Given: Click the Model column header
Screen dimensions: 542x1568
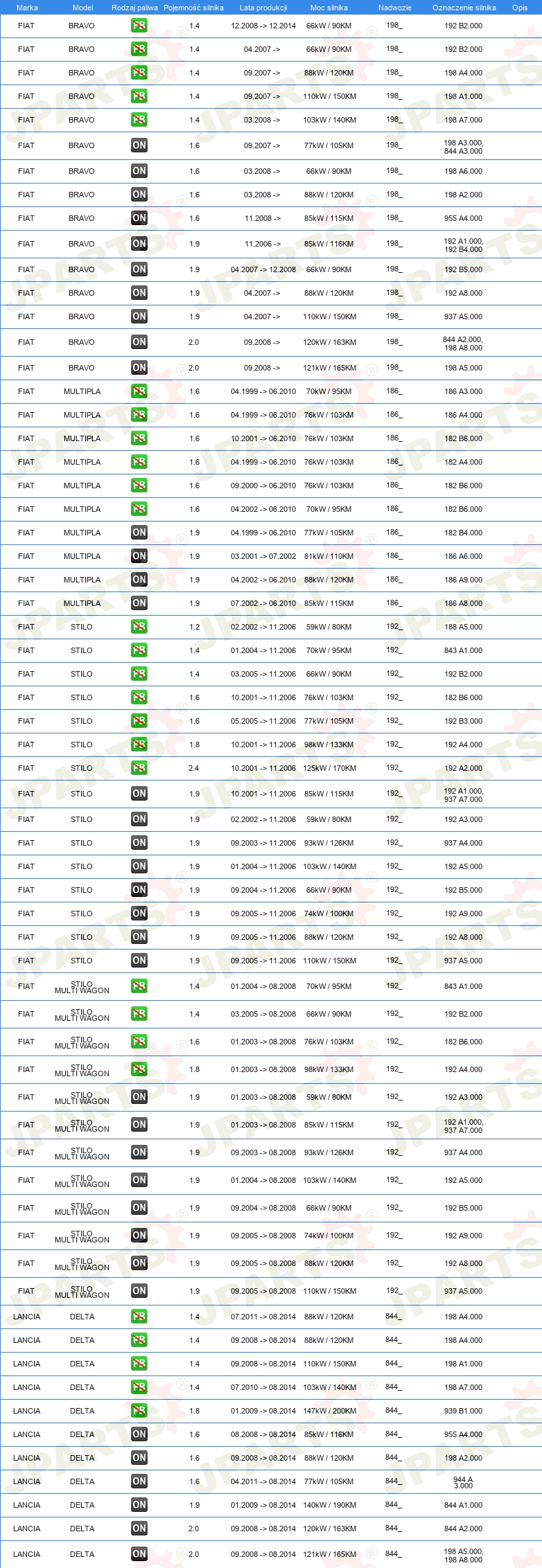Looking at the screenshot, I should coord(82,8).
